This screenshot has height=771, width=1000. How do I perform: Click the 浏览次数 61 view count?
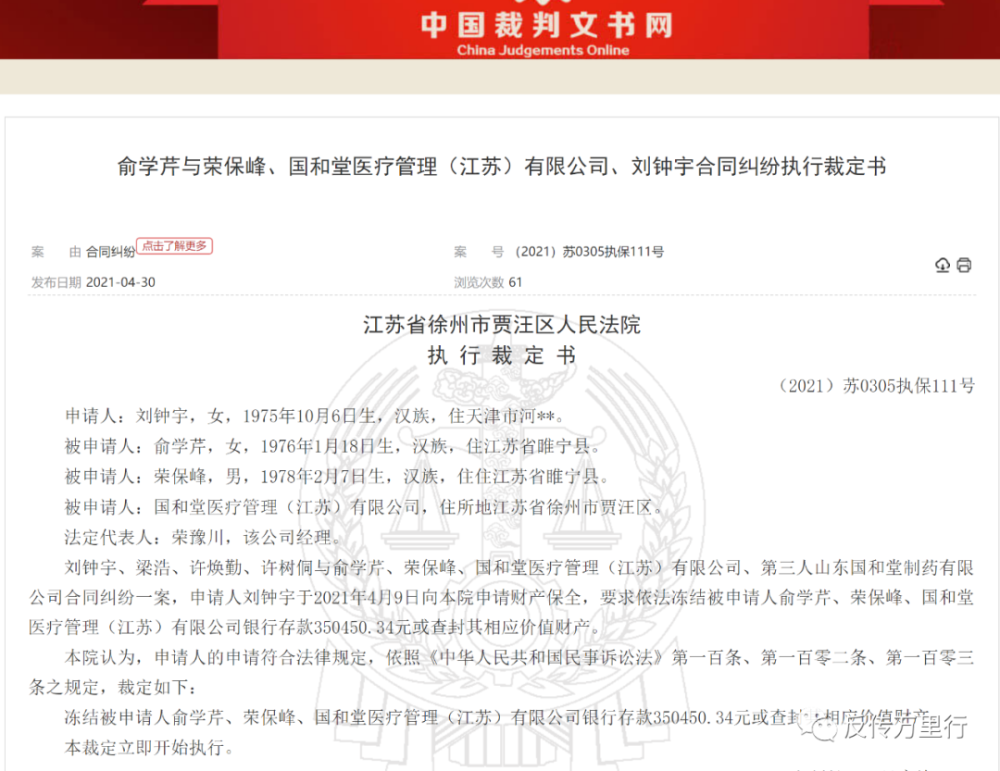pos(488,283)
